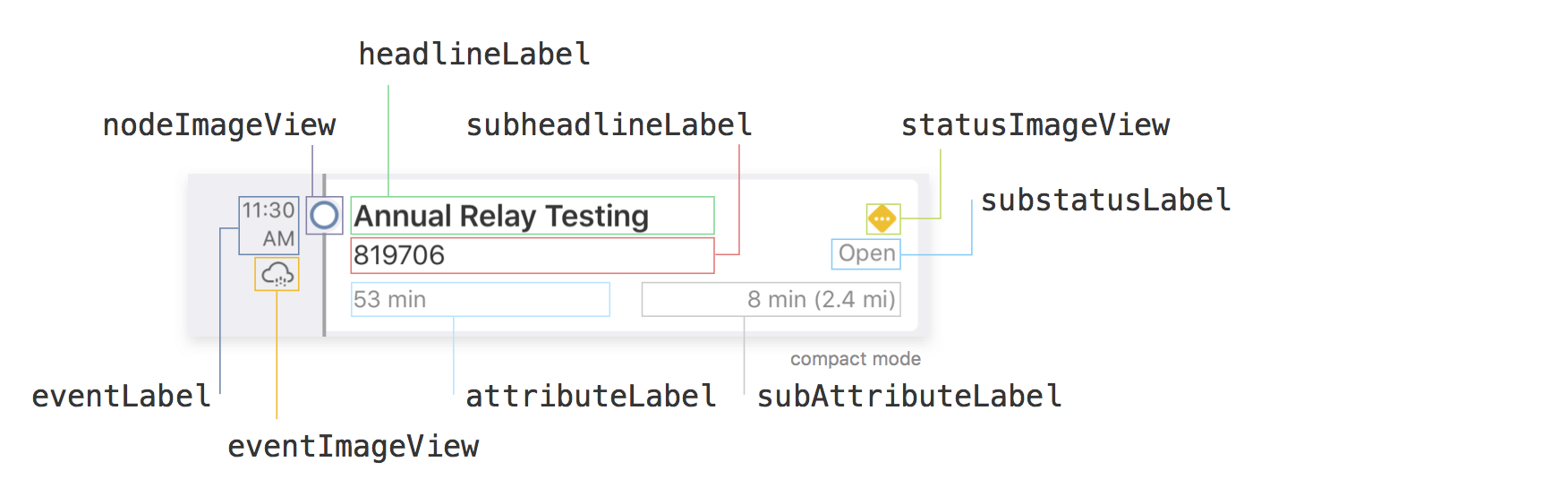The image size is (1568, 496).
Task: Click the 11:30 AM event time
Action: point(268,225)
